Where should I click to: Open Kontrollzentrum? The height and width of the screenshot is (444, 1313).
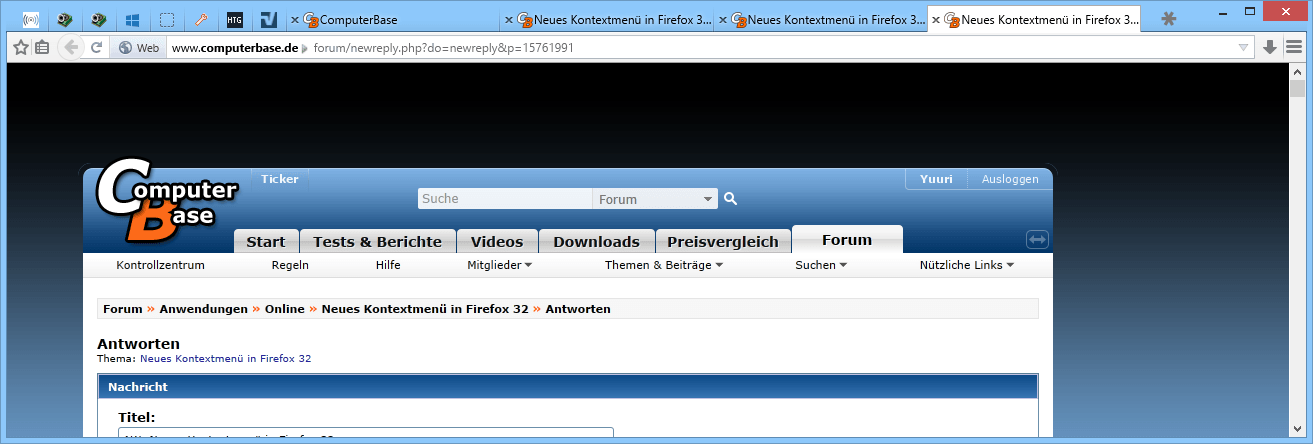[160, 265]
